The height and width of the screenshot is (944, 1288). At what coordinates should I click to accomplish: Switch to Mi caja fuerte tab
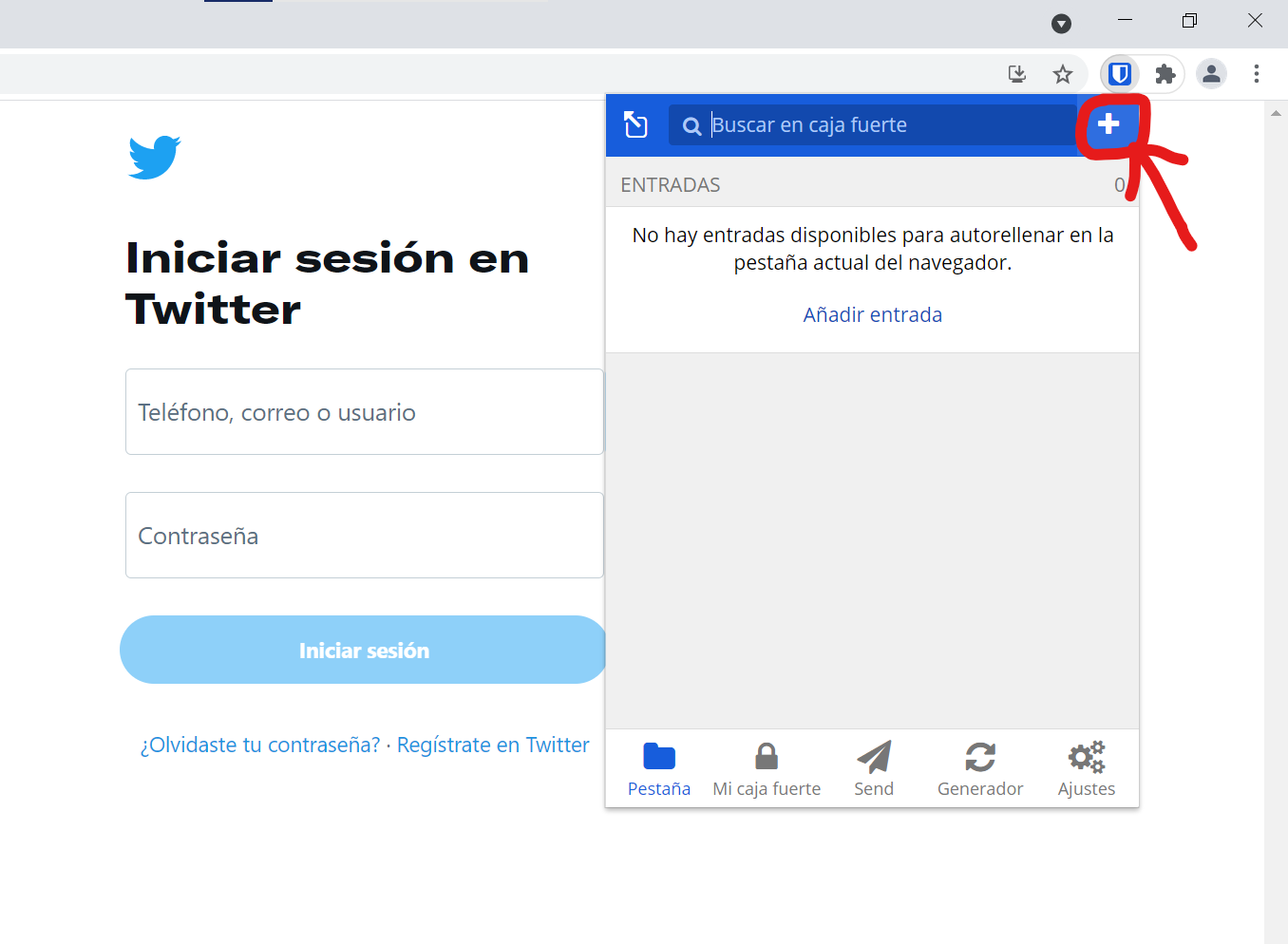767,769
